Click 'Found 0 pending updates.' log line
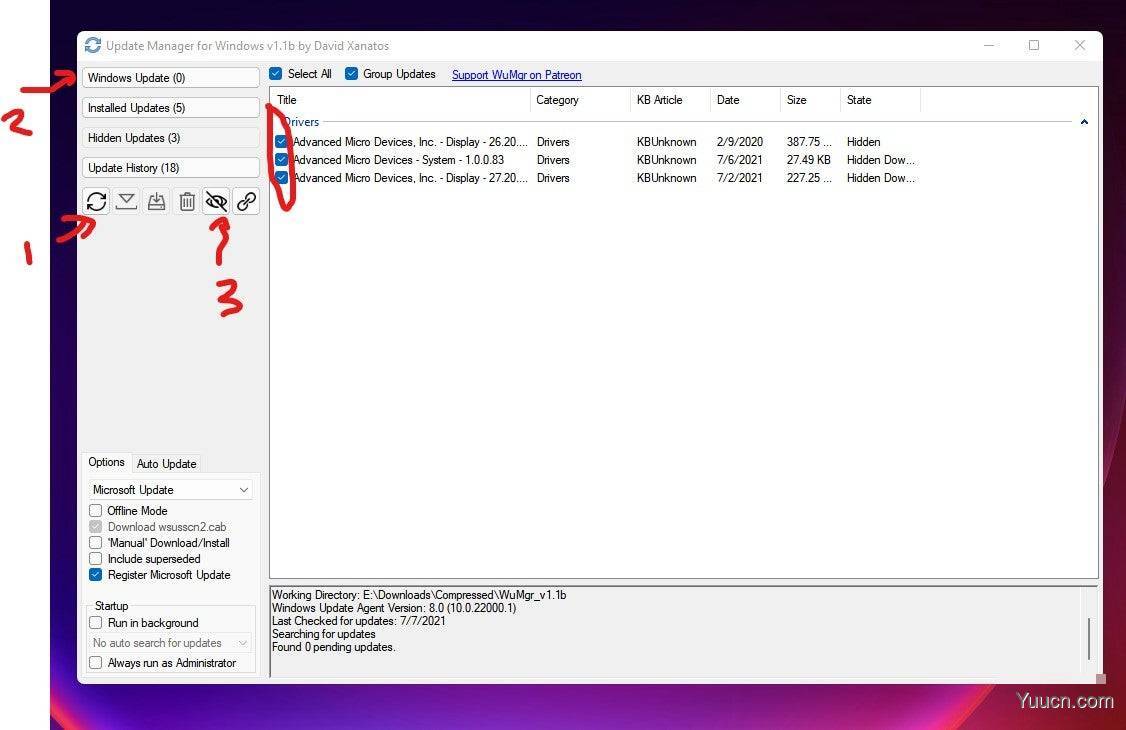 334,647
